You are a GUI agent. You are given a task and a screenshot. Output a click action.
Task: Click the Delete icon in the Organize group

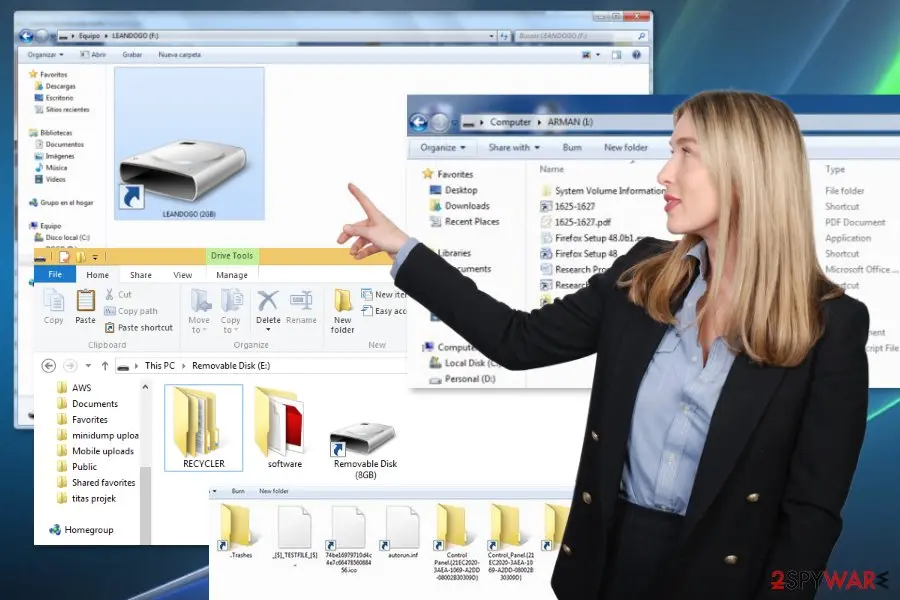coord(267,300)
